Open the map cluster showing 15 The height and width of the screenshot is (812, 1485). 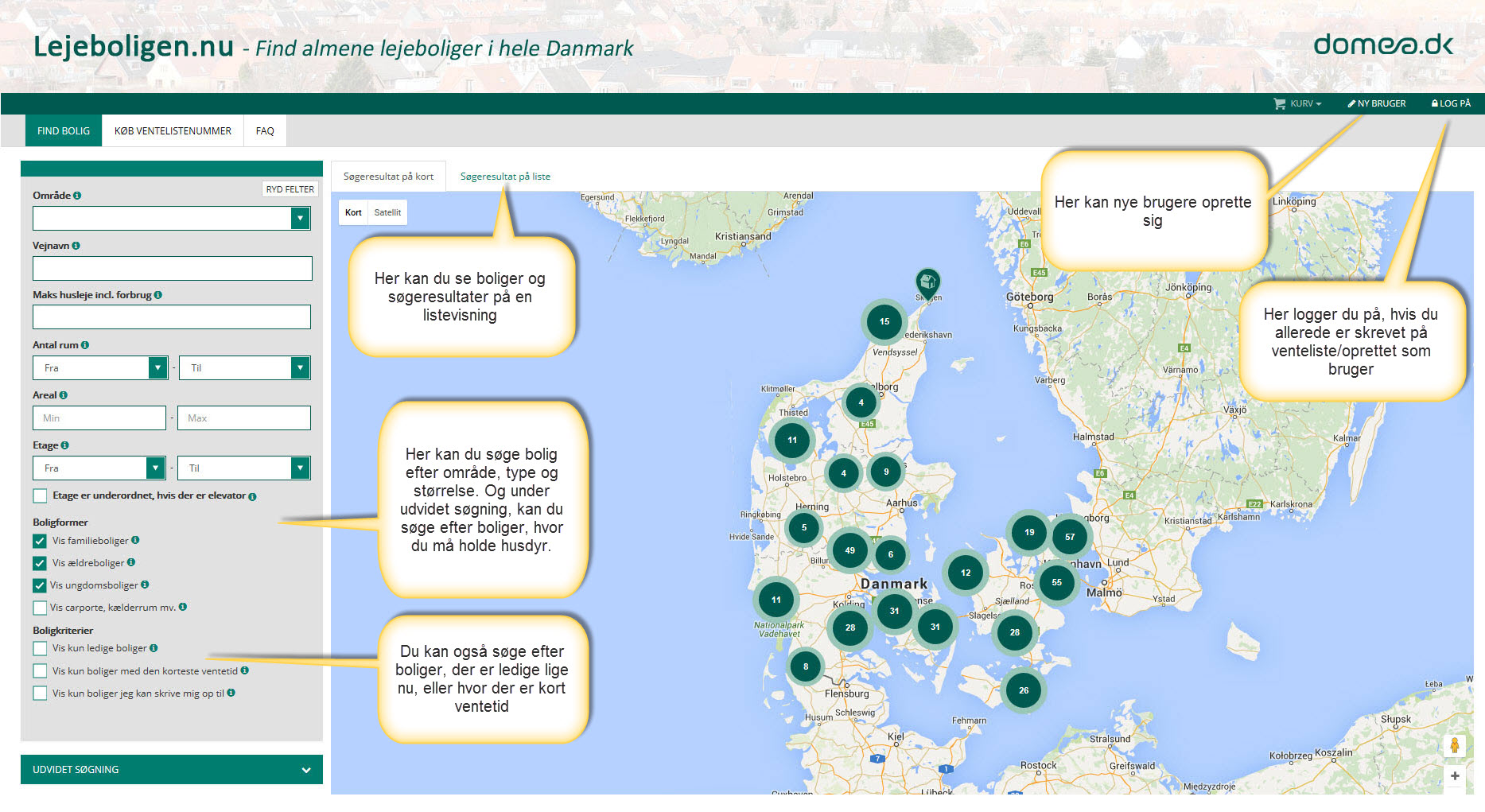coord(884,321)
